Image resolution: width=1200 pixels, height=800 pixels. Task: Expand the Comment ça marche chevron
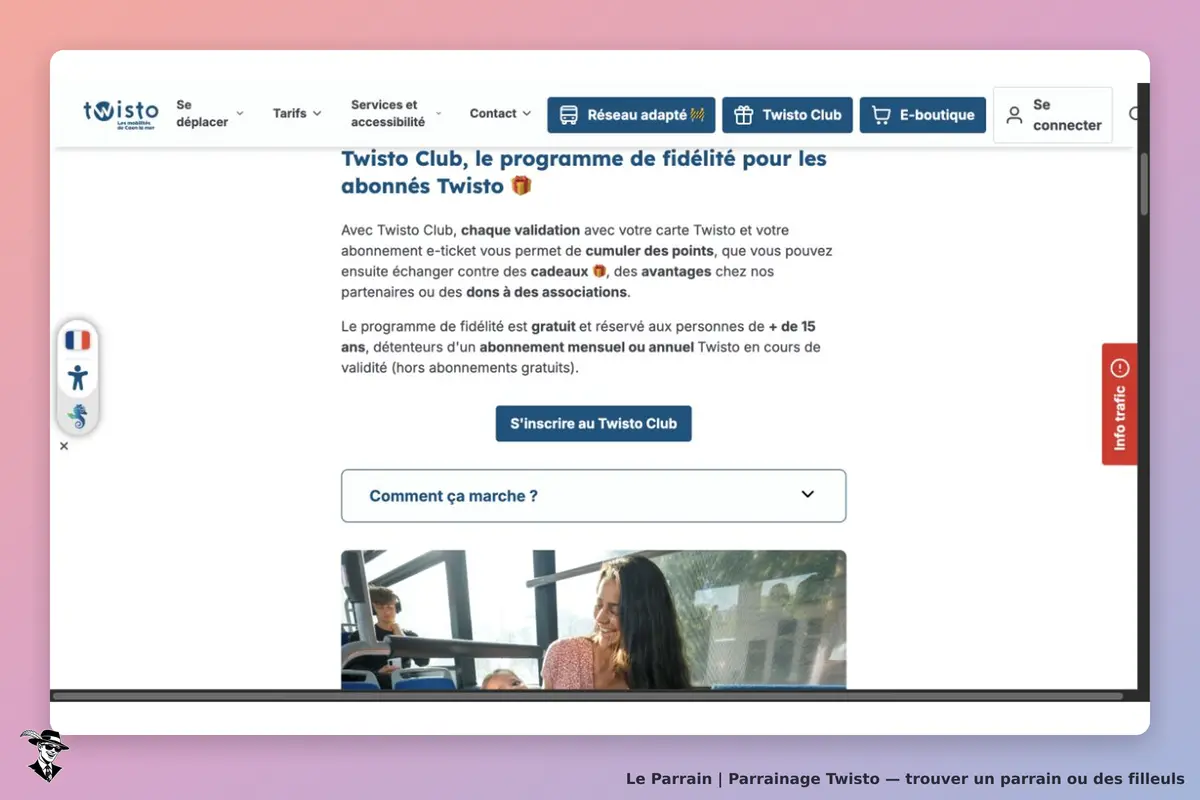click(x=808, y=494)
